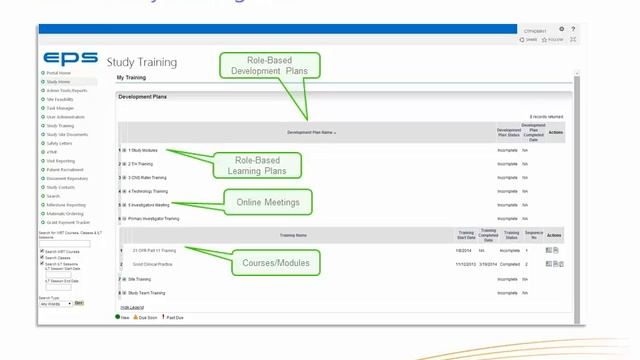Expand the 5 Investigators Meeting plan
This screenshot has width=640, height=360.
coord(124,205)
